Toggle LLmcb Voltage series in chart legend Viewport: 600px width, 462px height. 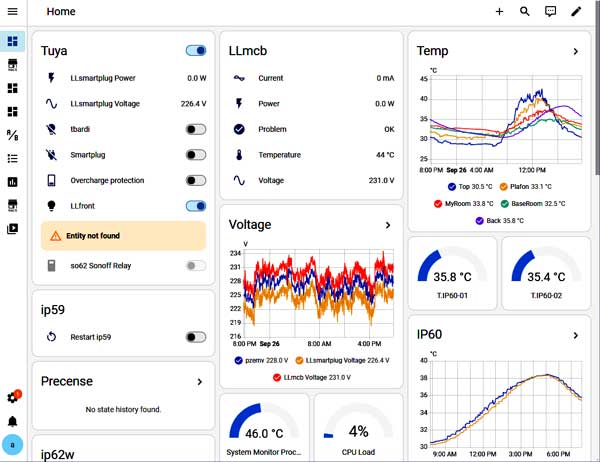[x=312, y=377]
